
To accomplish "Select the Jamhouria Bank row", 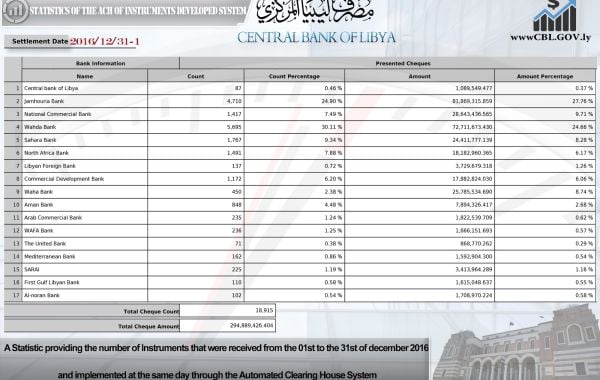I will (x=300, y=101).
